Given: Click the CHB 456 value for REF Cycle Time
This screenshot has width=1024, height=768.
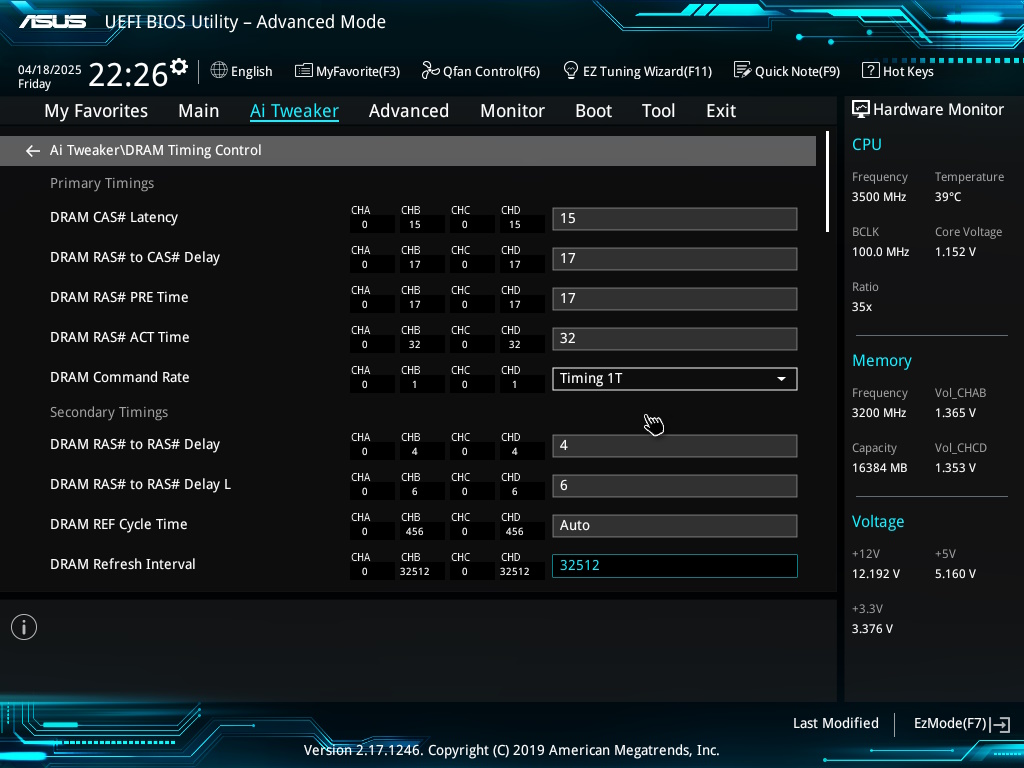Looking at the screenshot, I should 415,532.
